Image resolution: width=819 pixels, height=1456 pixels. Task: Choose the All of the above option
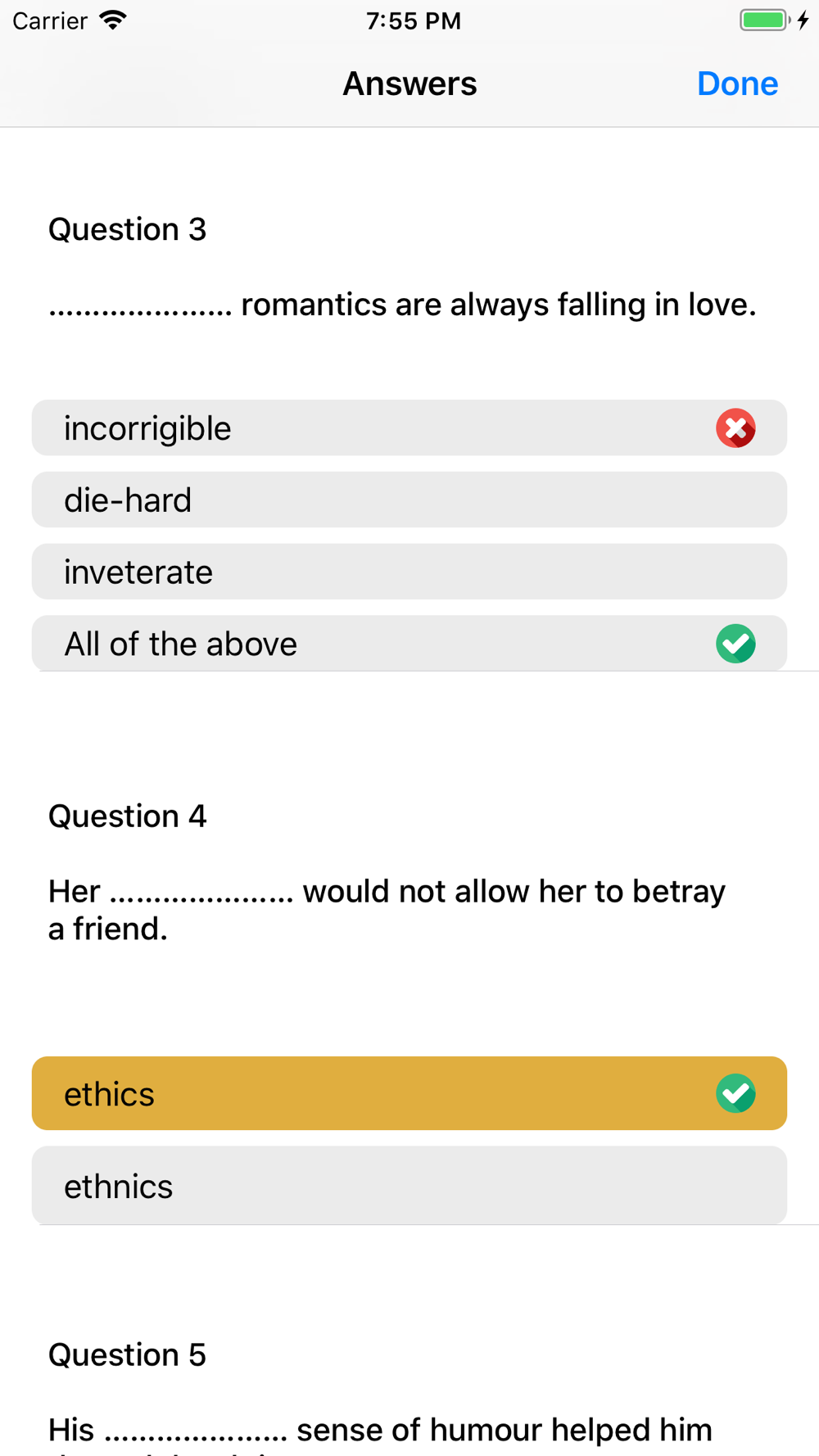(x=409, y=644)
